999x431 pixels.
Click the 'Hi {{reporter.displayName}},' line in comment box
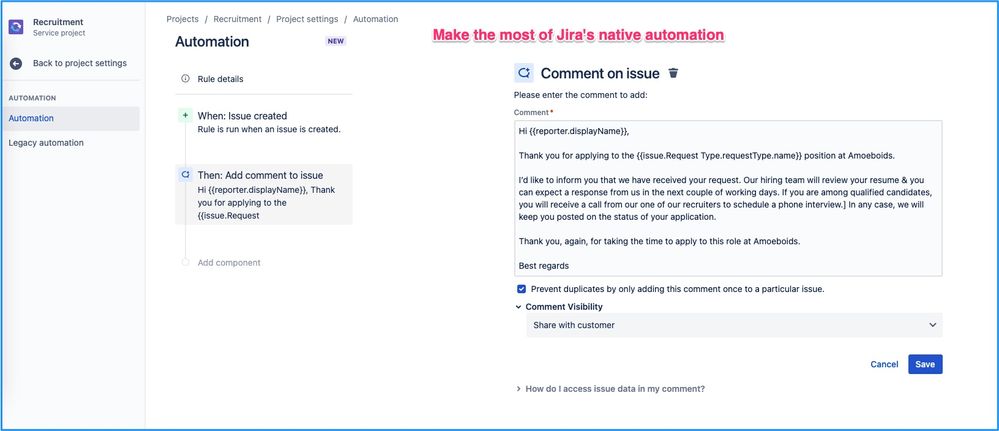click(x=574, y=131)
